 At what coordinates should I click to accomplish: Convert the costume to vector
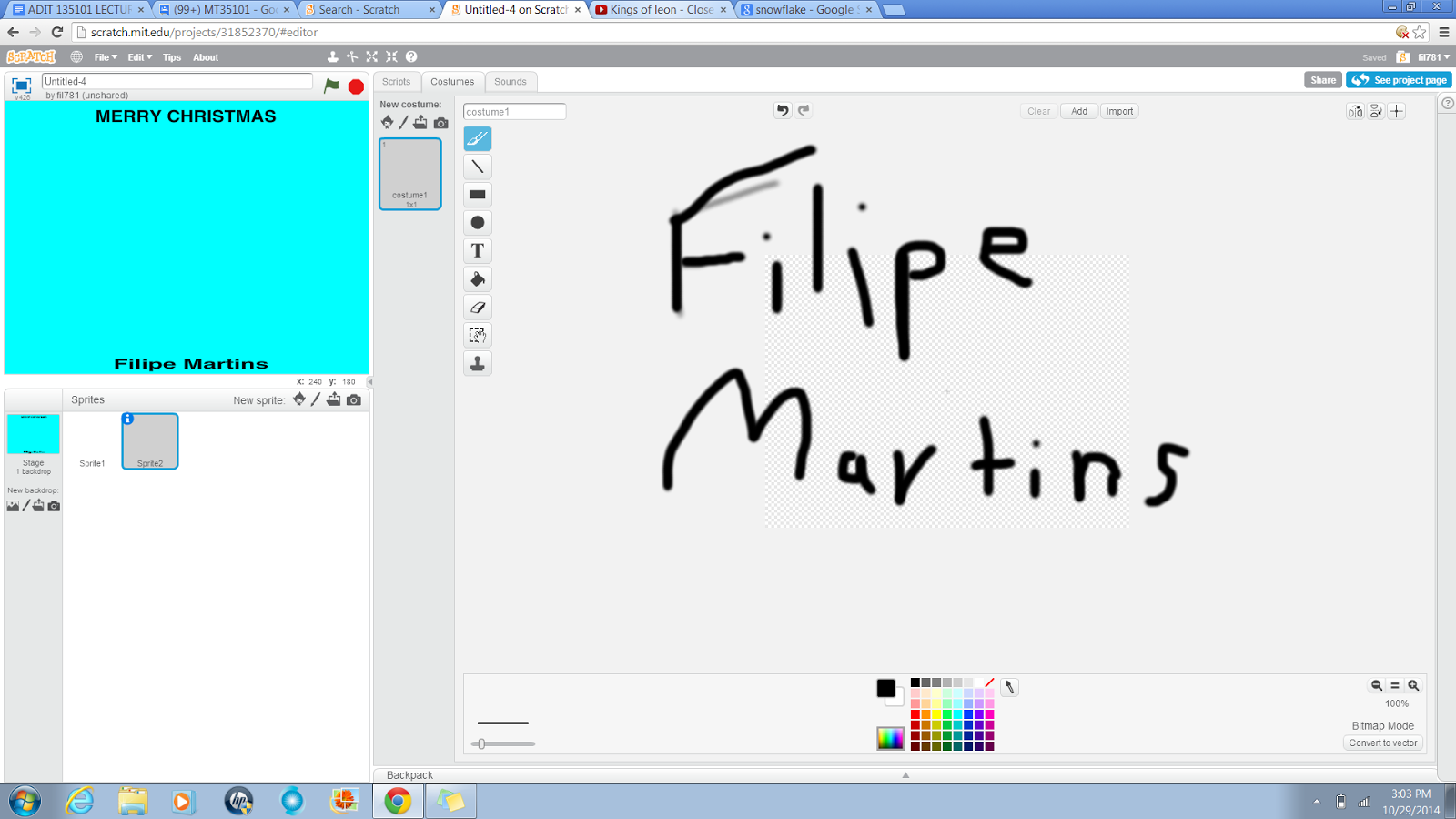tap(1382, 743)
